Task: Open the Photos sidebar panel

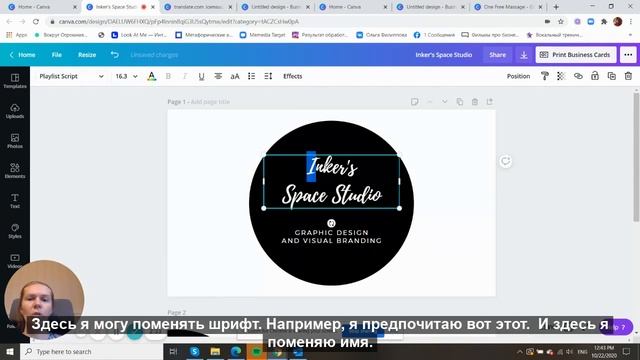Action: pos(15,141)
